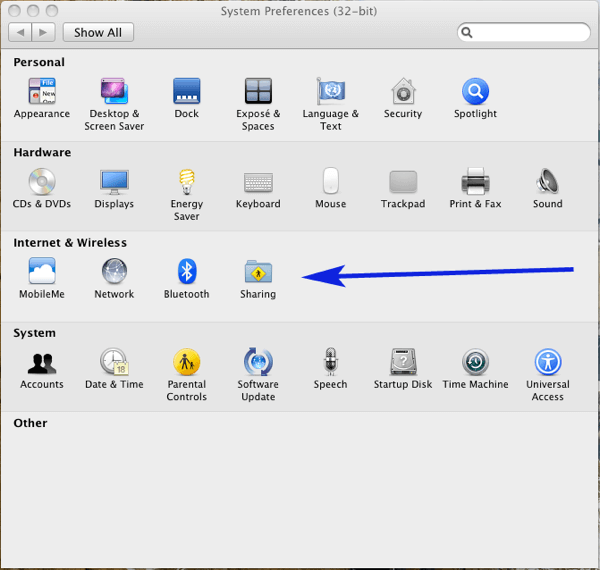The width and height of the screenshot is (600, 570).
Task: Zoom the System Preferences window
Action: click(52, 11)
